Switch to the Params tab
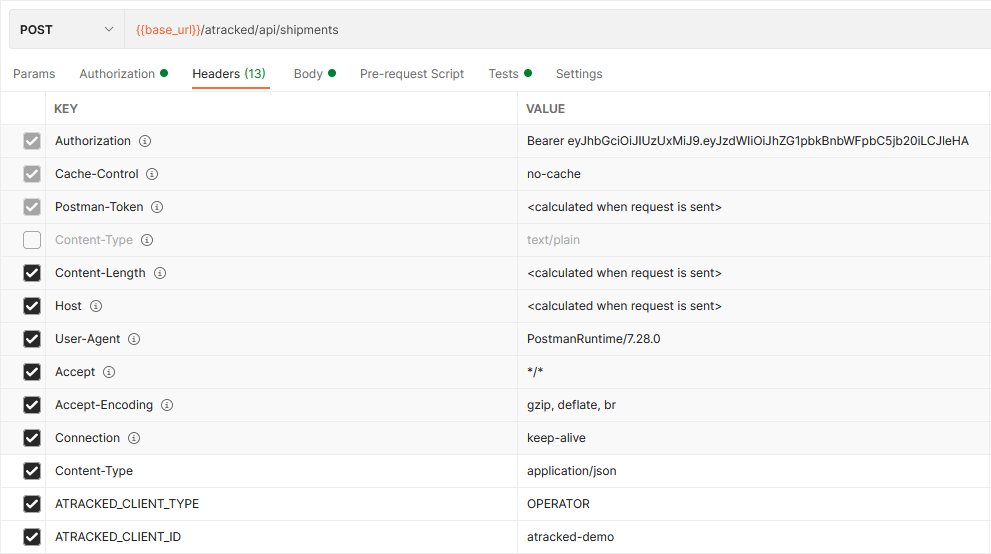 pyautogui.click(x=34, y=74)
